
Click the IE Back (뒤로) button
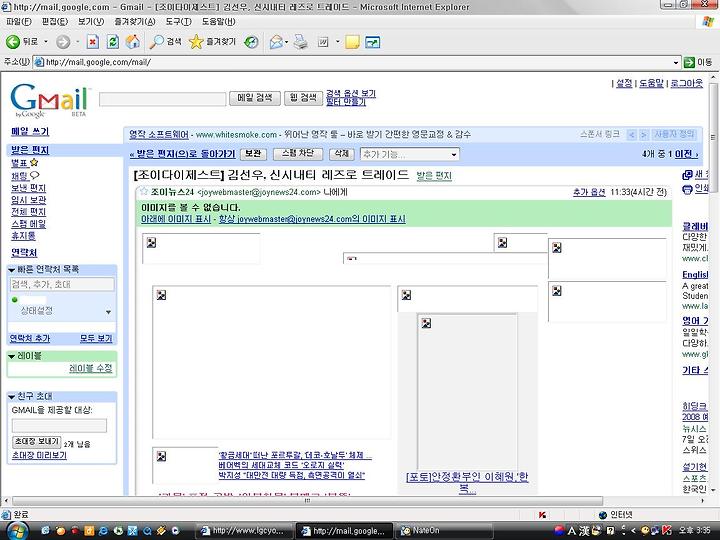[22, 42]
